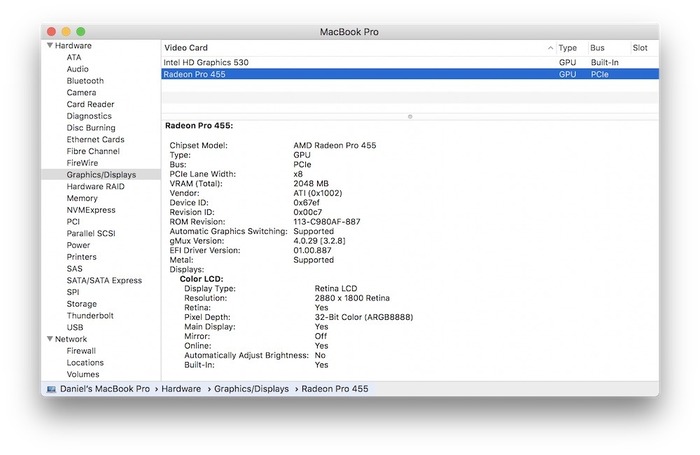Select the Intel HD Graphics 530 row

pyautogui.click(x=410, y=63)
